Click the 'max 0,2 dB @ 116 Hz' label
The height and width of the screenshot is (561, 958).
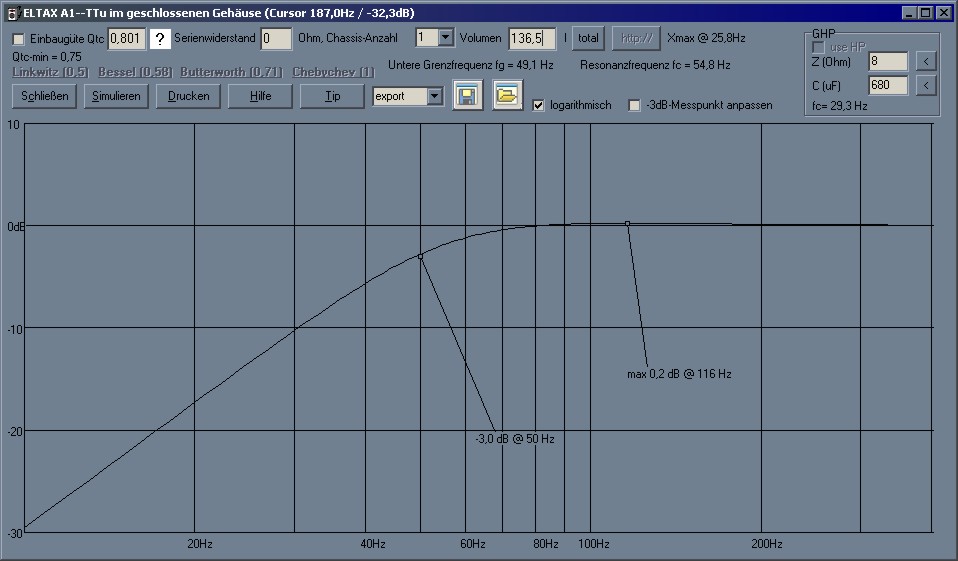[679, 374]
